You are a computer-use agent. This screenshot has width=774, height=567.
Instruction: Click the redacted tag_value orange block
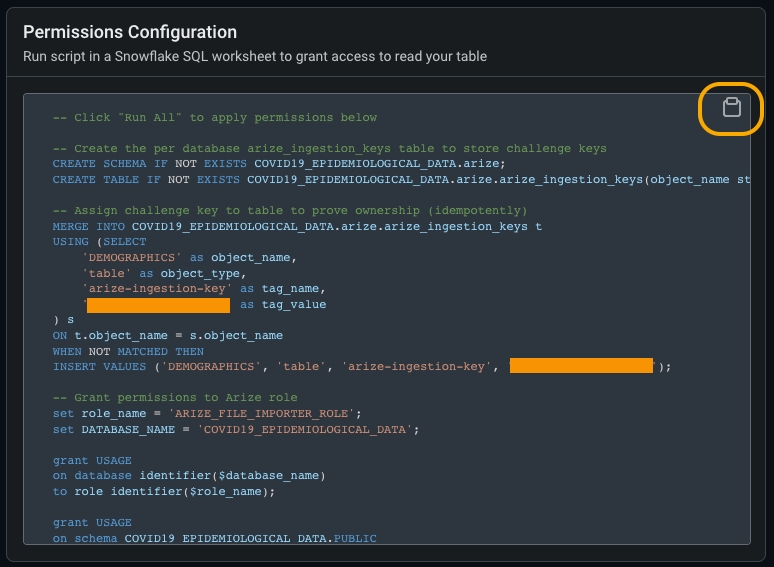(158, 305)
